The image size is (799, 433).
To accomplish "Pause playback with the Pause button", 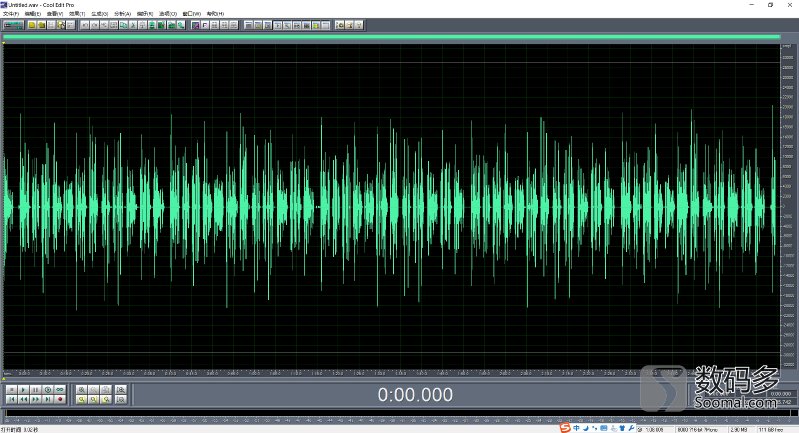I will tap(35, 388).
